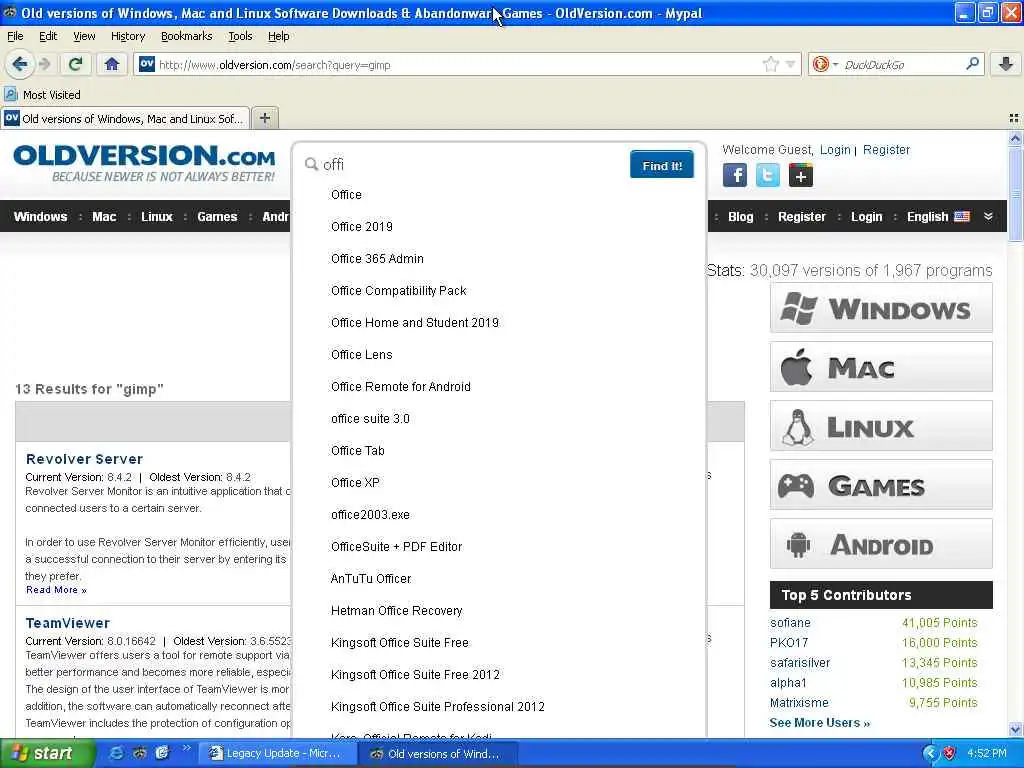Select Kingsoft Office Suite Free 2012
The width and height of the screenshot is (1024, 768).
[415, 675]
